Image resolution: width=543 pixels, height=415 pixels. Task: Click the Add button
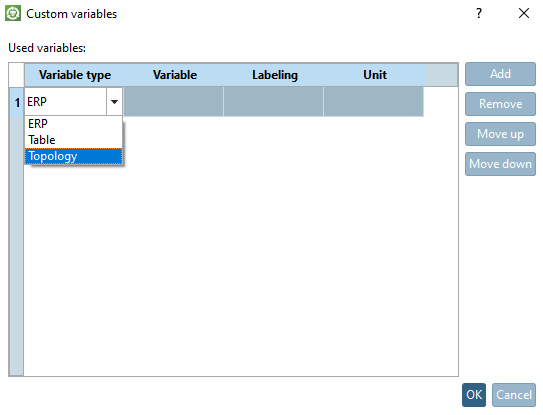click(x=500, y=74)
